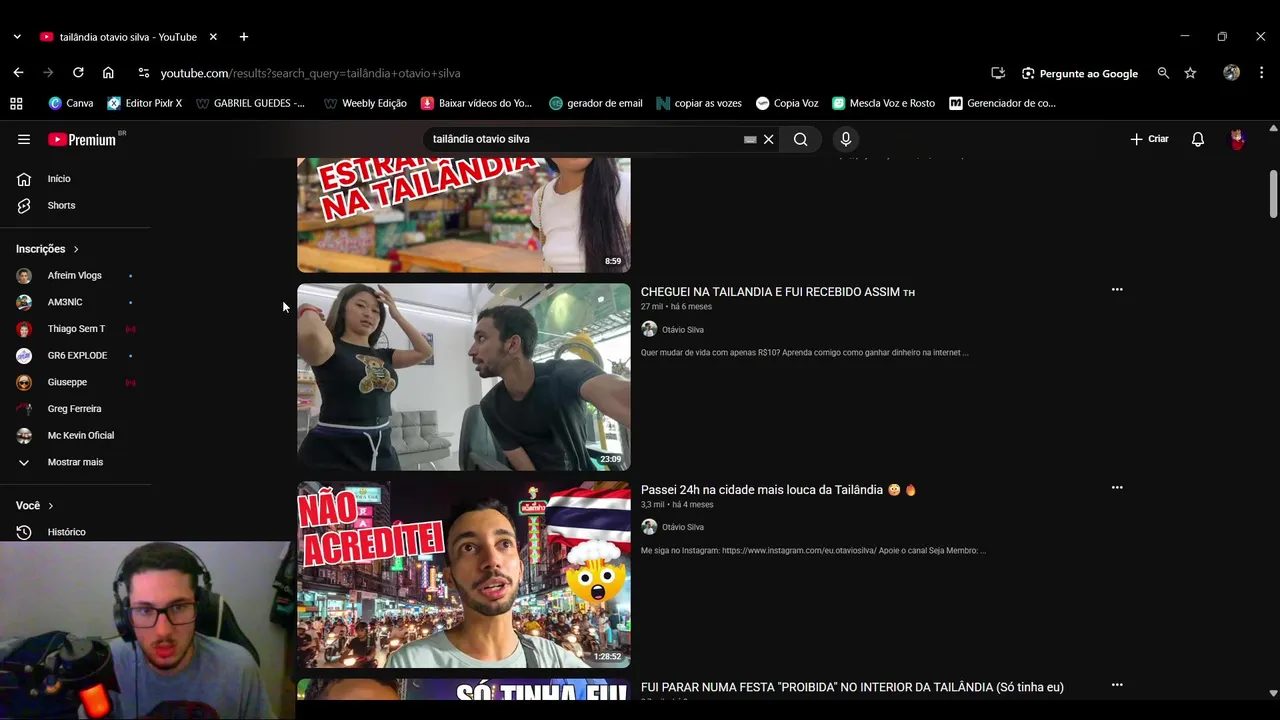Open more options for FUI PARAR NUMA FESTA video
Viewport: 1280px width, 720px height.
click(1117, 685)
